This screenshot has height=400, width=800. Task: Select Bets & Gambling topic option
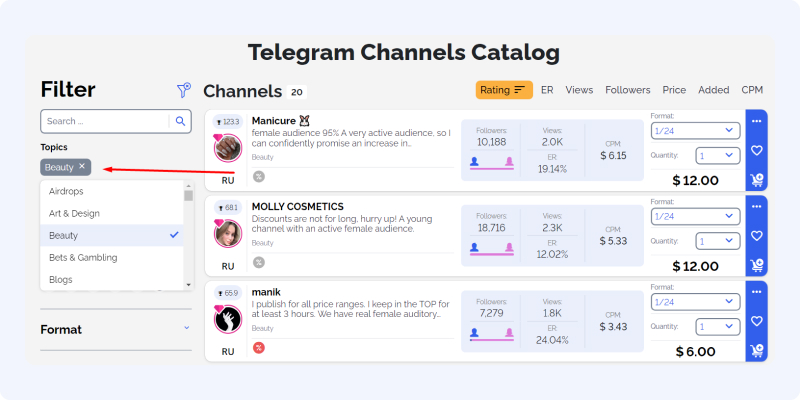click(x=112, y=258)
